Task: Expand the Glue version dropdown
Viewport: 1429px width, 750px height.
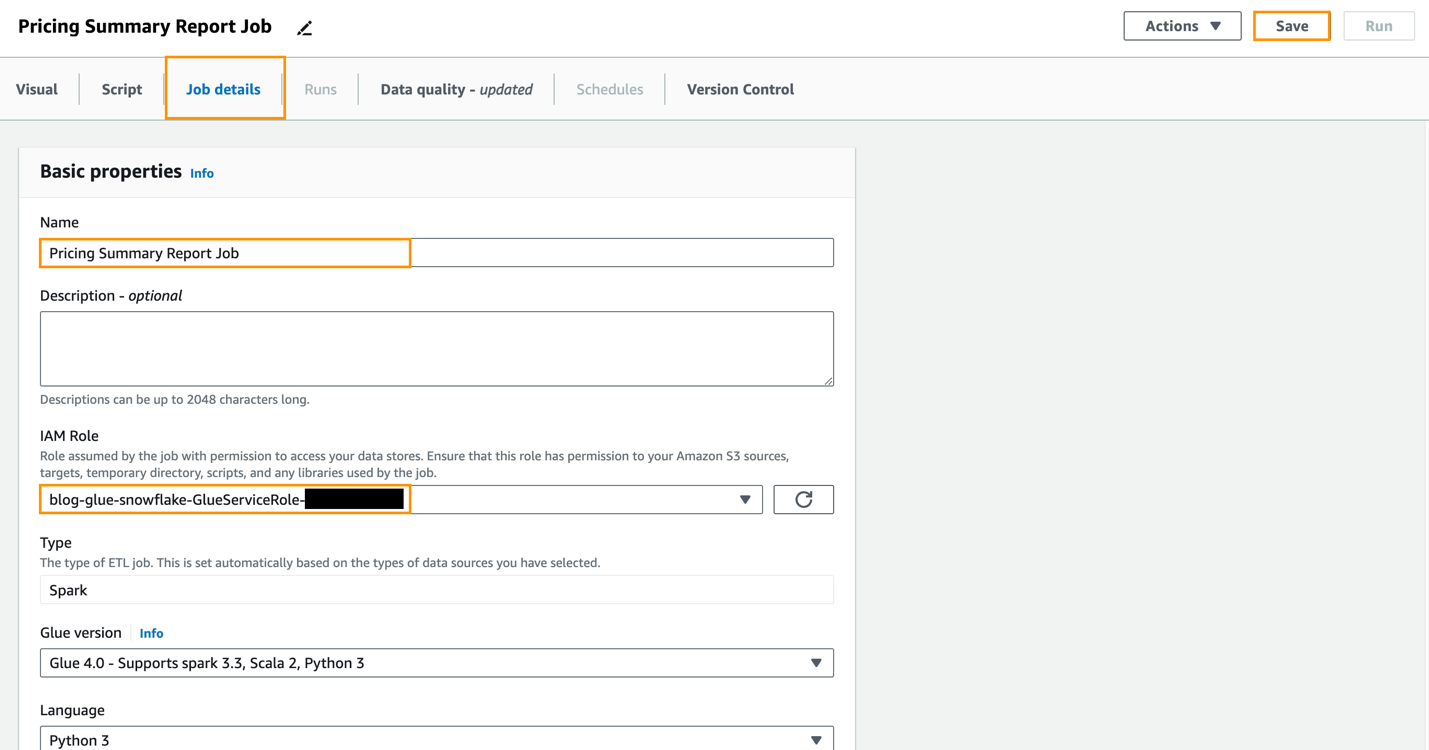Action: point(437,663)
